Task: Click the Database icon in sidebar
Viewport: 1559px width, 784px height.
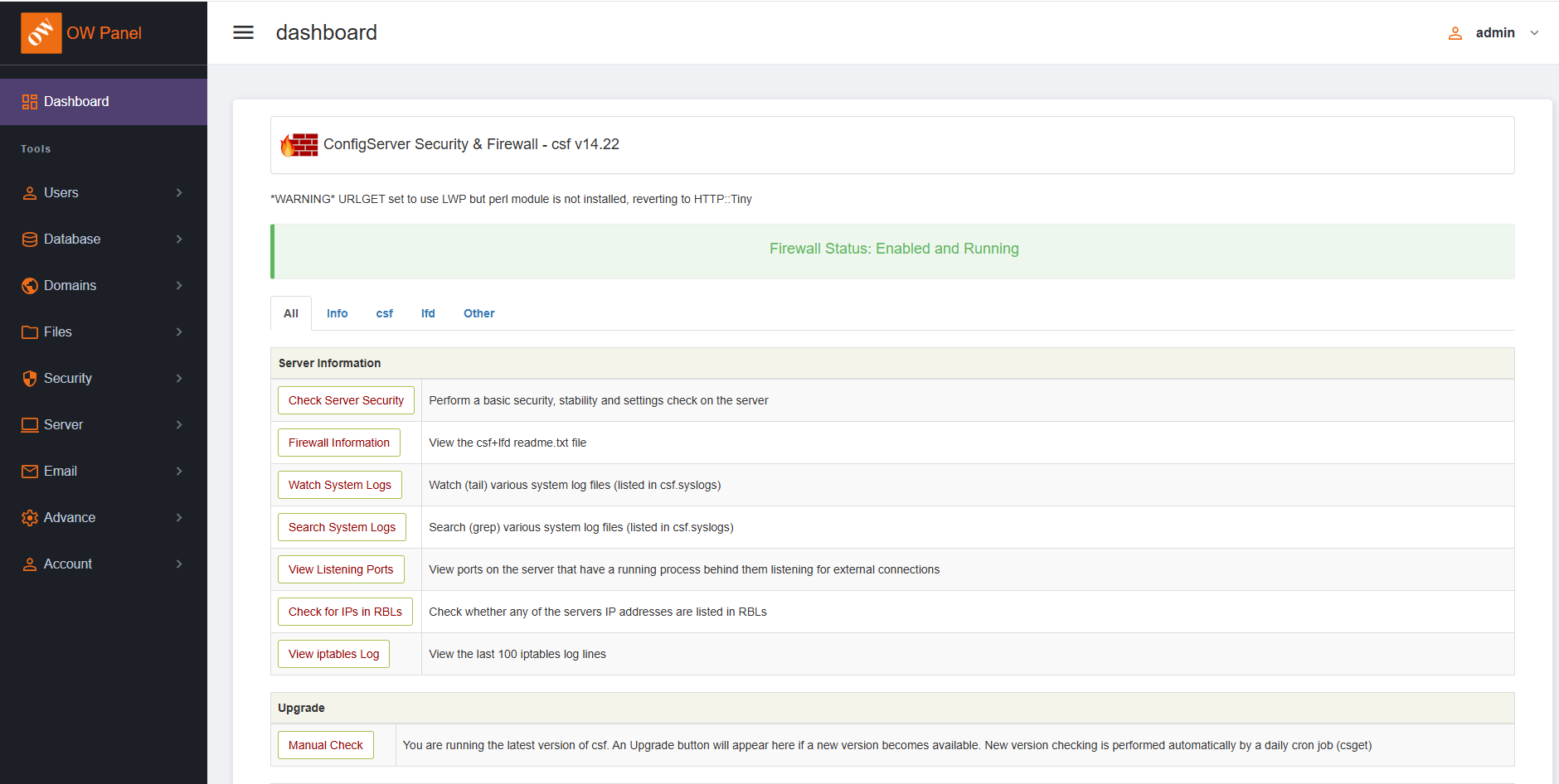Action: pos(30,240)
